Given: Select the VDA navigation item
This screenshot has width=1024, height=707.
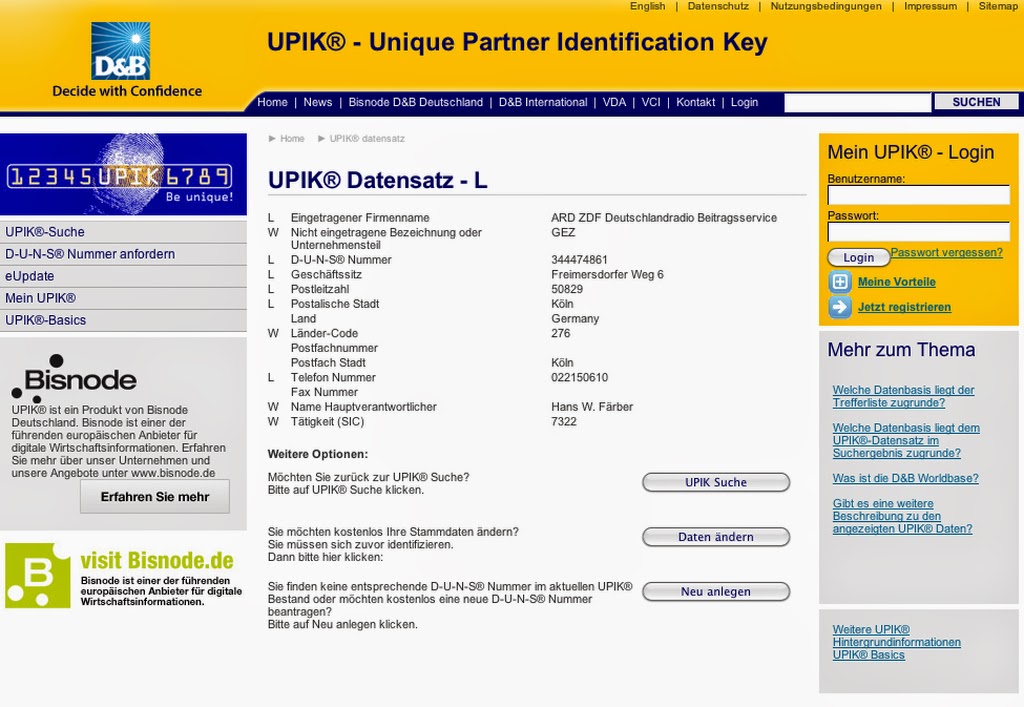Looking at the screenshot, I should (x=614, y=102).
